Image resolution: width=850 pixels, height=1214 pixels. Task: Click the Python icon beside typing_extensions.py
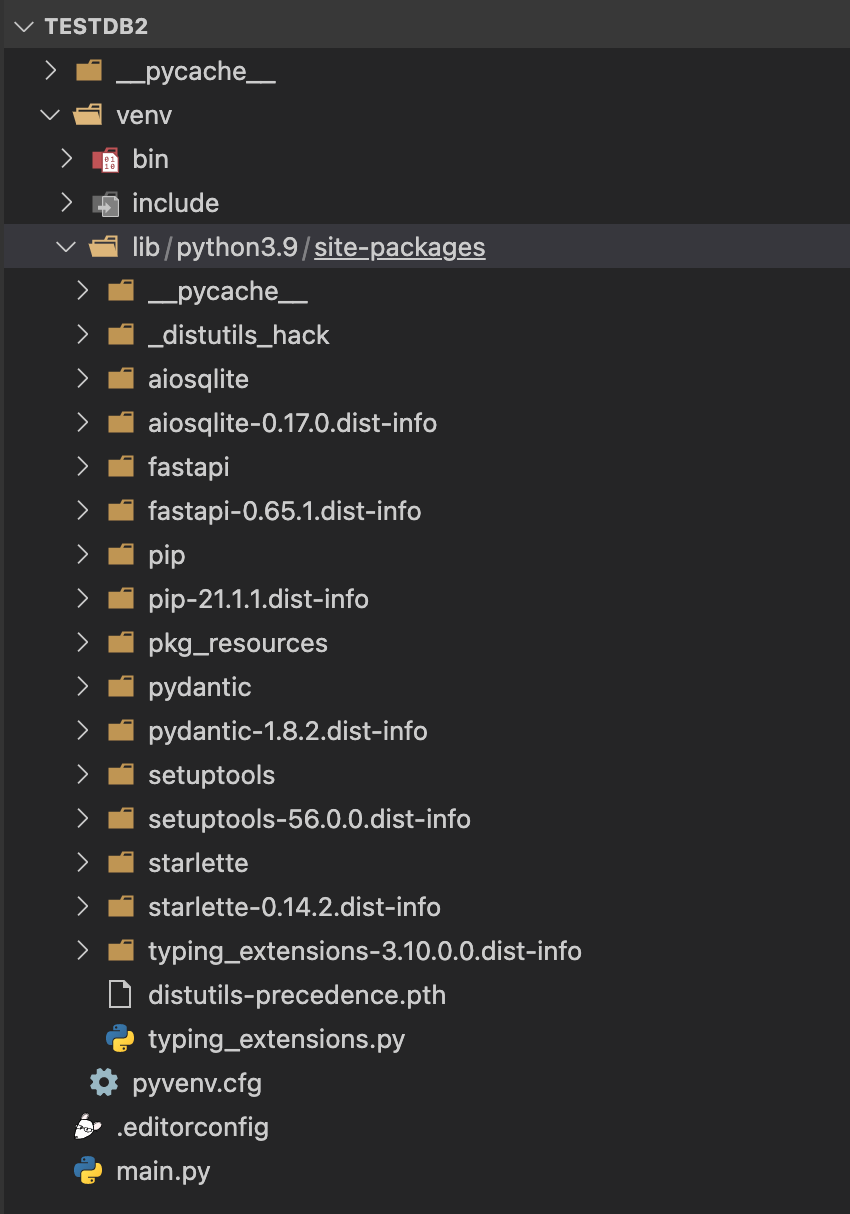pos(120,1038)
